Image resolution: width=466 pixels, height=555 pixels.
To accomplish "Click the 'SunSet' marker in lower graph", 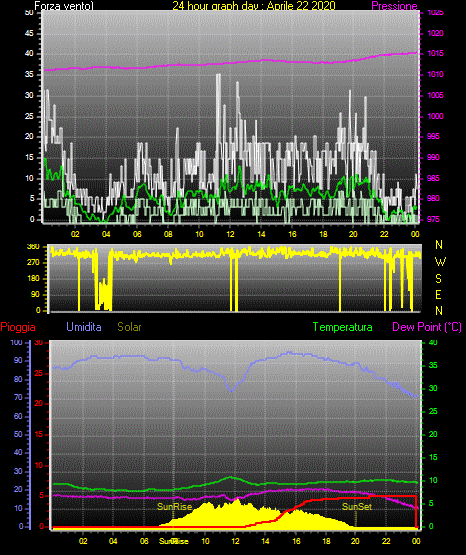I will click(357, 507).
